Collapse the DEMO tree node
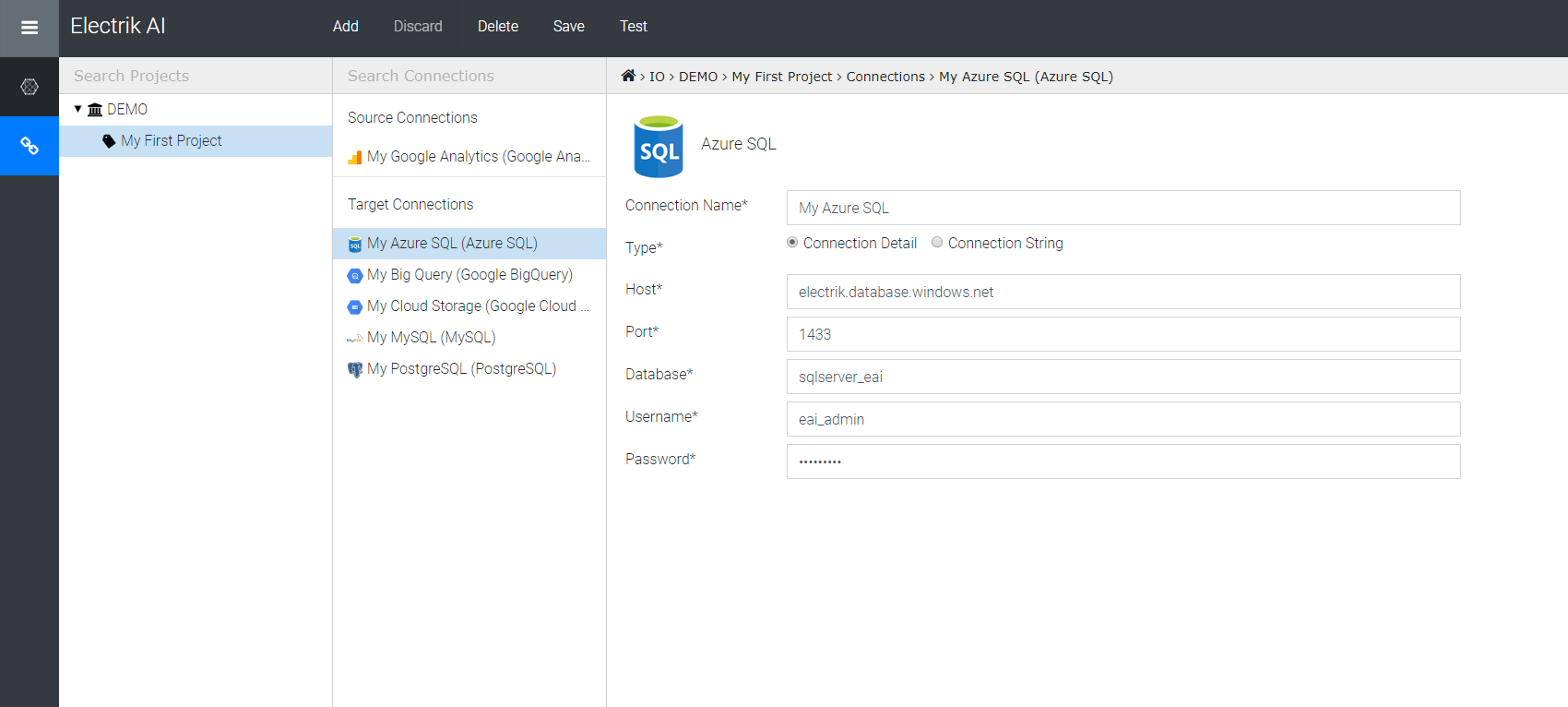Screen dimensions: 1568x707 pyautogui.click(x=78, y=109)
